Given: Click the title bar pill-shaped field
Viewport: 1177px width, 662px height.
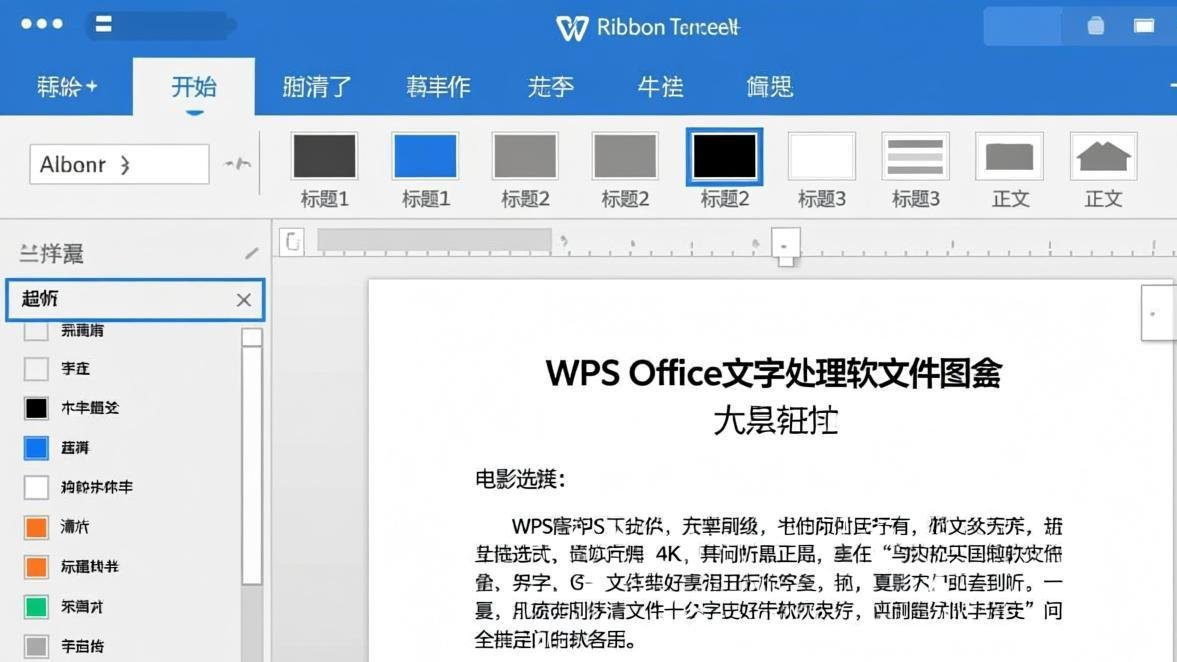Looking at the screenshot, I should 161,26.
